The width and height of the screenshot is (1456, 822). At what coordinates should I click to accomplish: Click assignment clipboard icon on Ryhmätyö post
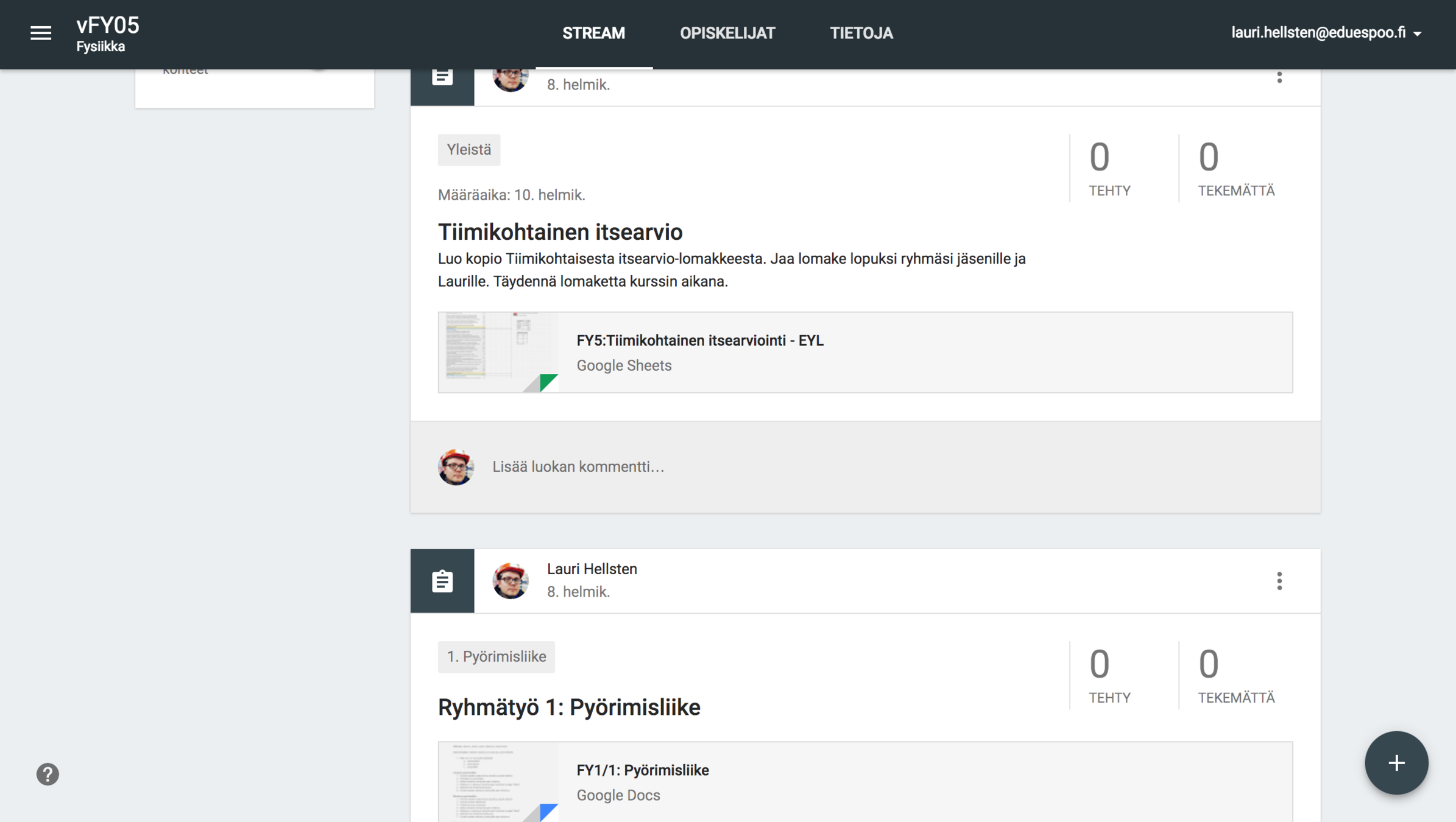pos(442,581)
